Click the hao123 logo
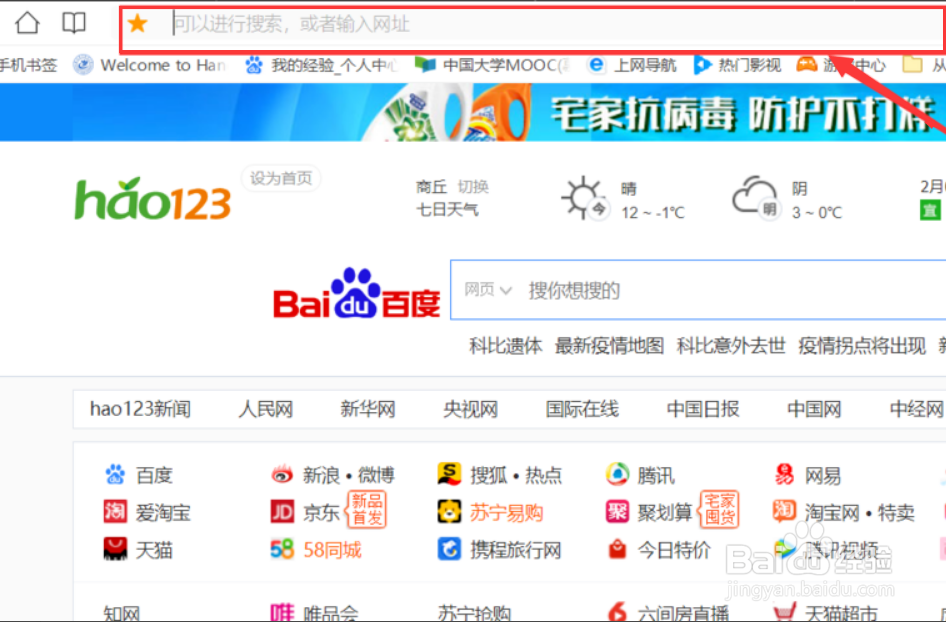 (152, 199)
